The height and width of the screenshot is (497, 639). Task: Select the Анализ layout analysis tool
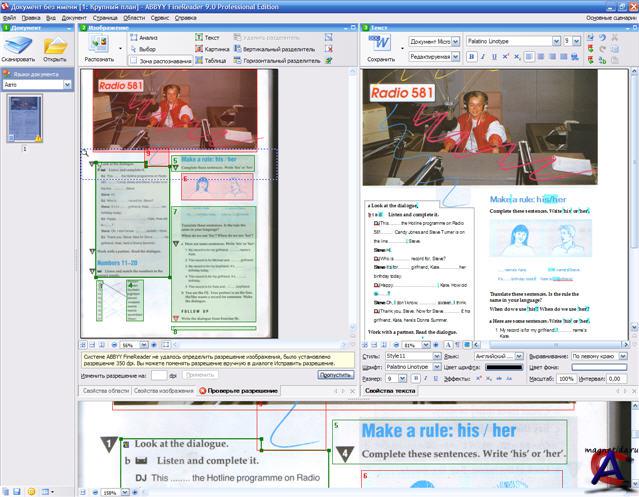click(x=146, y=36)
